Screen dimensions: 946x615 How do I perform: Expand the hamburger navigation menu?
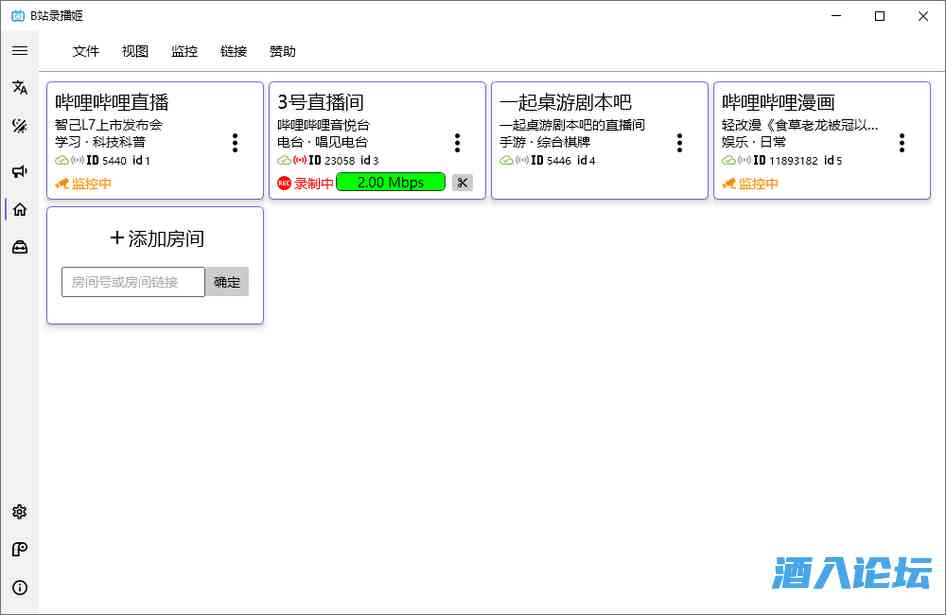click(19, 50)
